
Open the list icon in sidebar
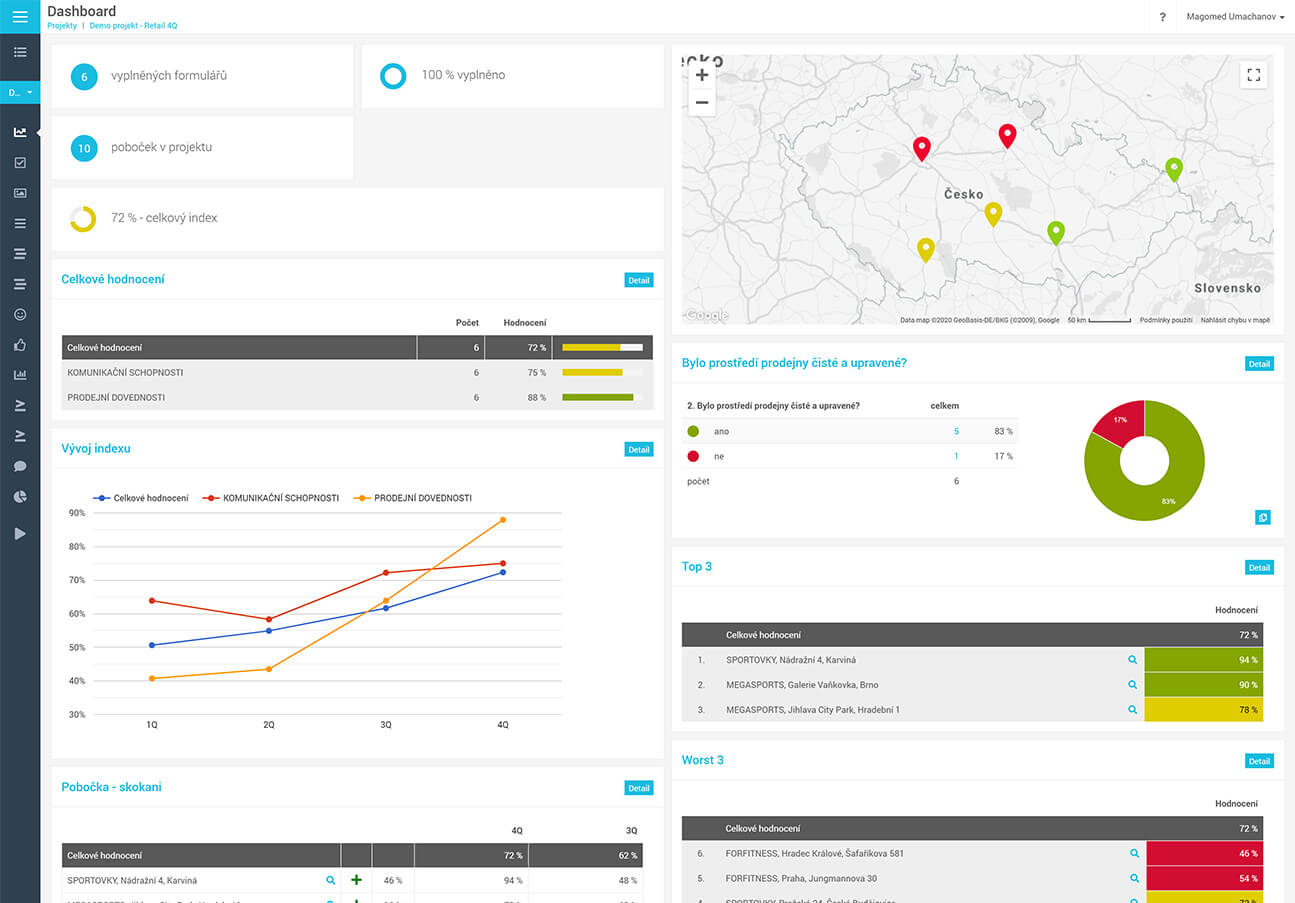point(20,52)
